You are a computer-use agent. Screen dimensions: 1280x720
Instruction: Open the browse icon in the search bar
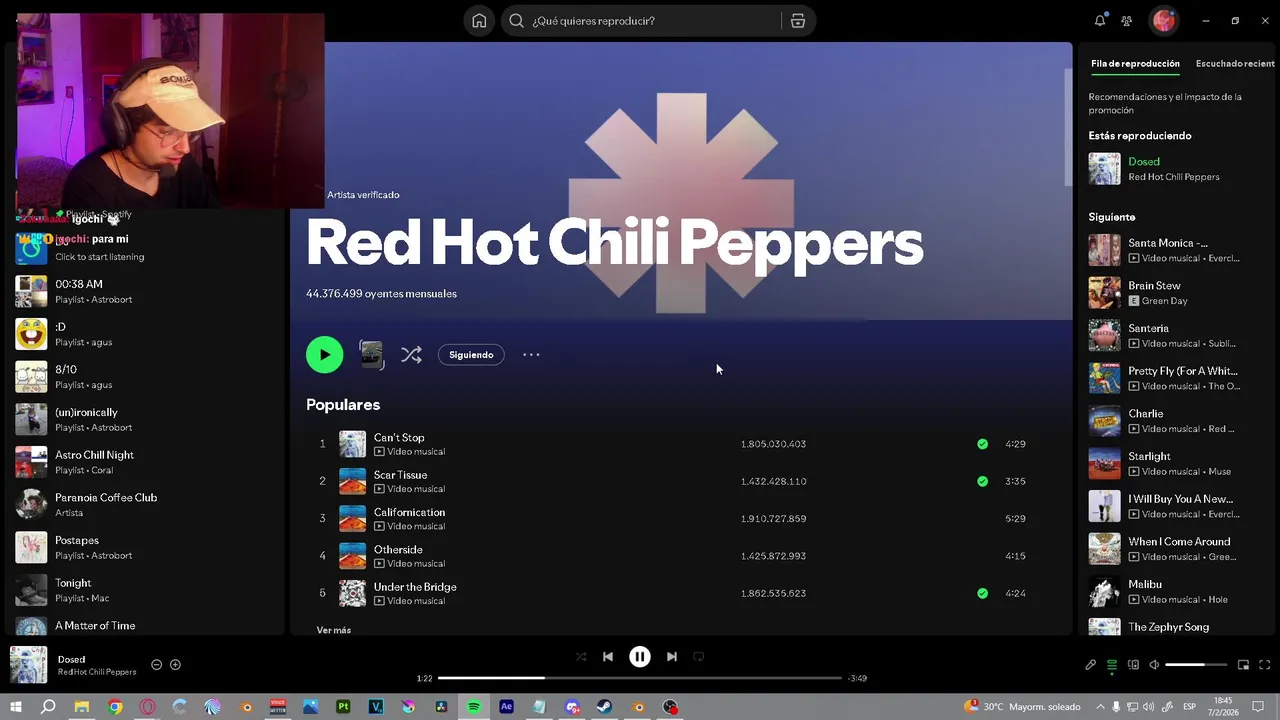[798, 21]
